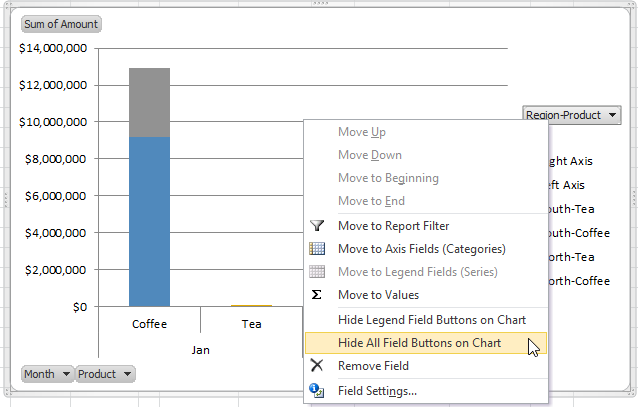This screenshot has width=638, height=407.
Task: Click the sigma icon for Move to Values
Action: coord(317,295)
